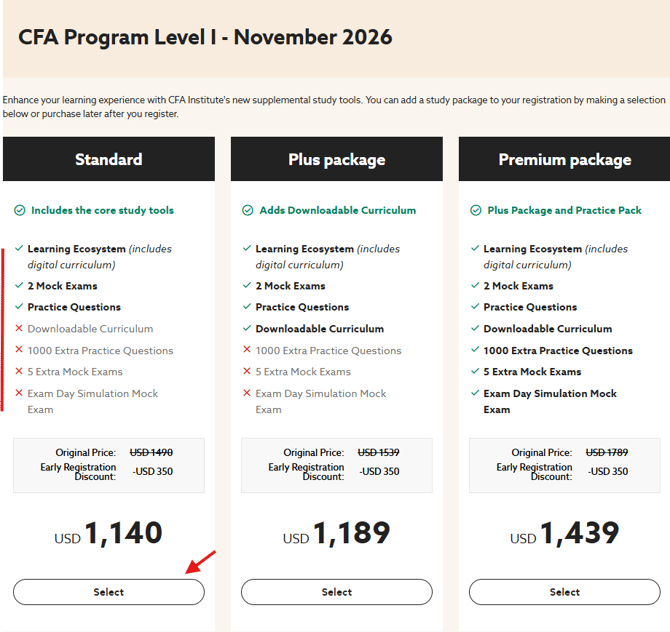Click the red X beside 5 Extra Mock Exams in Plus
Viewport: 670px width, 632px height.
(247, 372)
